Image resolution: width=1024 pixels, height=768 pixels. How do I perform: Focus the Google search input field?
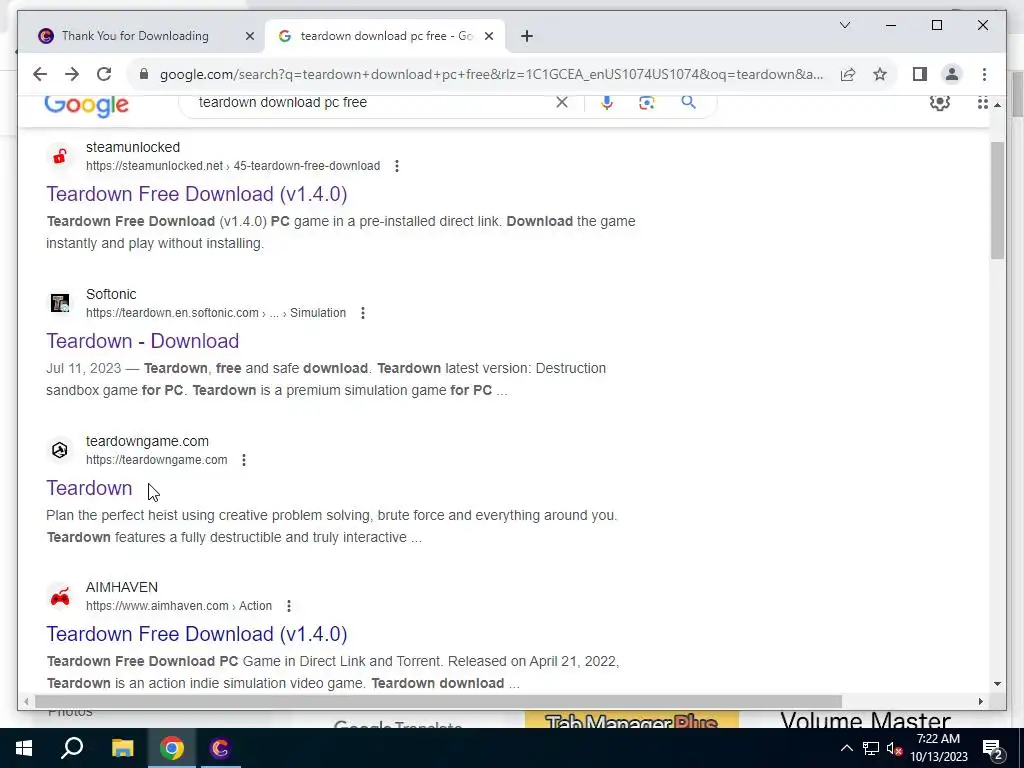[372, 103]
